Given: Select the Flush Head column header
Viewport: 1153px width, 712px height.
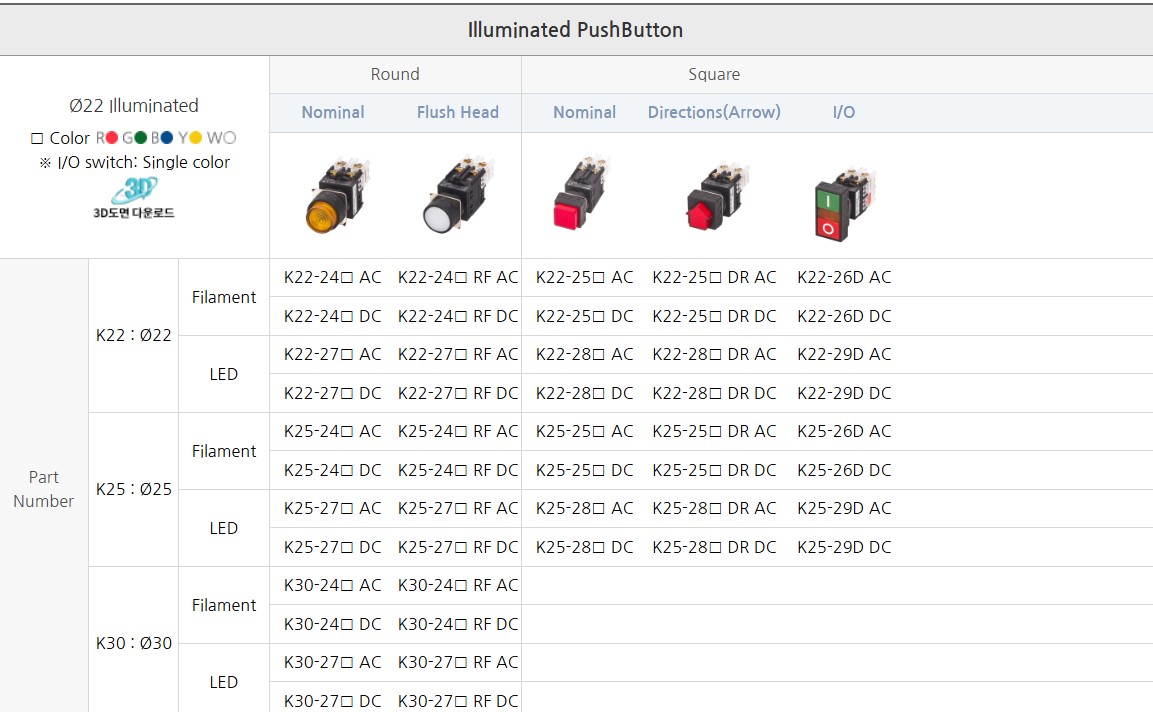Looking at the screenshot, I should (x=457, y=112).
